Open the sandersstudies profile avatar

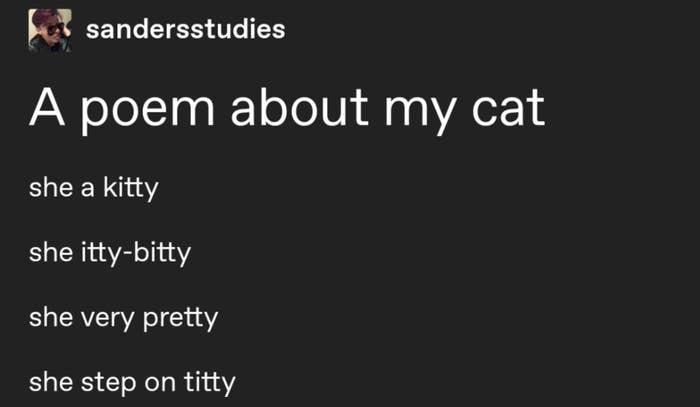point(50,30)
